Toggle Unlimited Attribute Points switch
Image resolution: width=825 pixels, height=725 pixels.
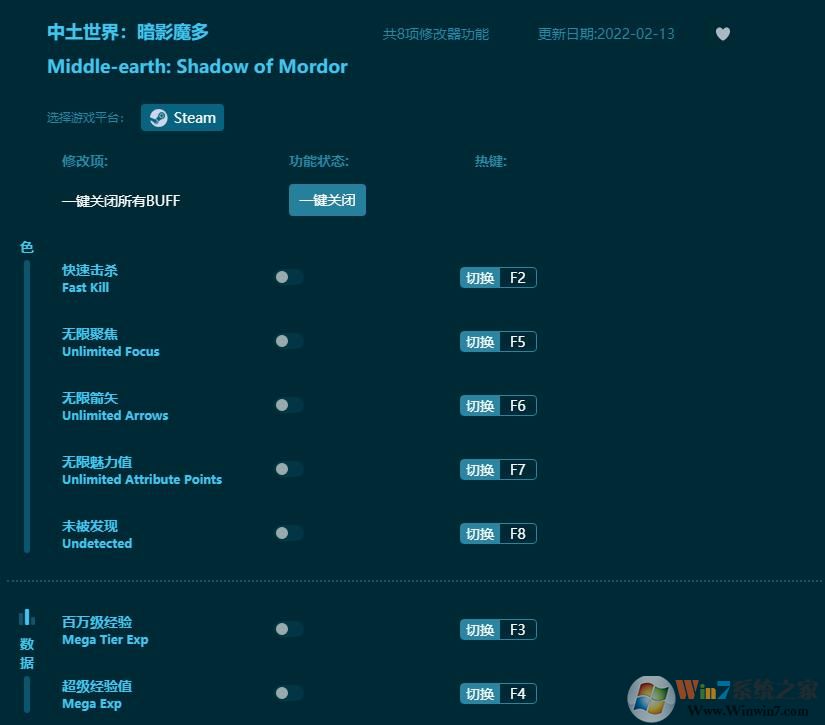click(289, 469)
